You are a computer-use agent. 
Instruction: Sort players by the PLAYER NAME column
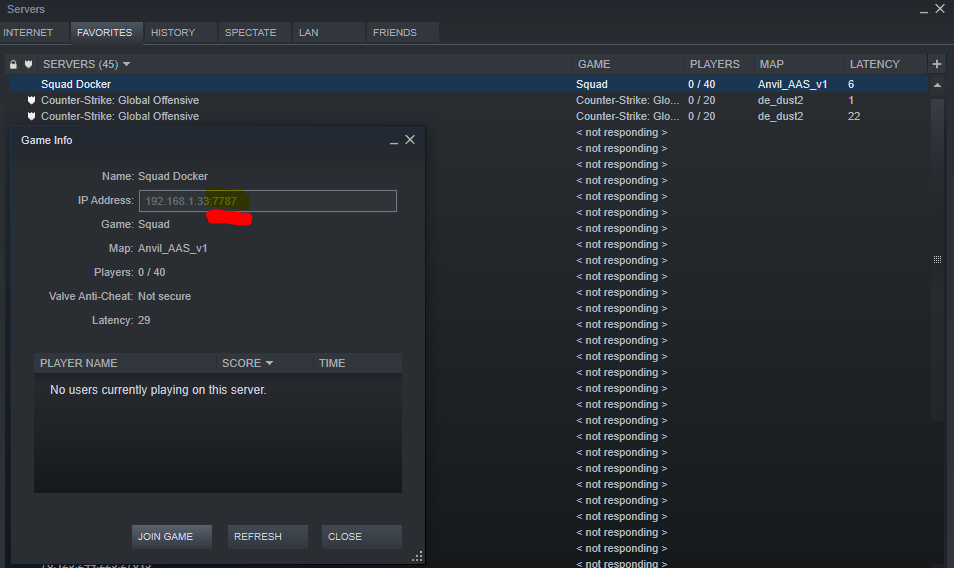(125, 364)
